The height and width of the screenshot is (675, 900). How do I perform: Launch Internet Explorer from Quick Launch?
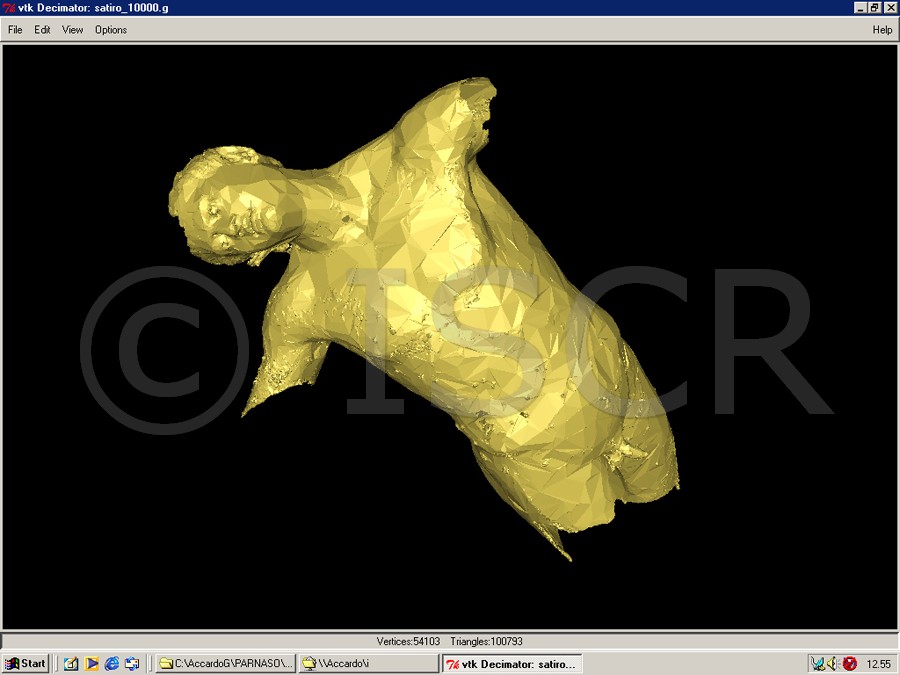pos(111,664)
